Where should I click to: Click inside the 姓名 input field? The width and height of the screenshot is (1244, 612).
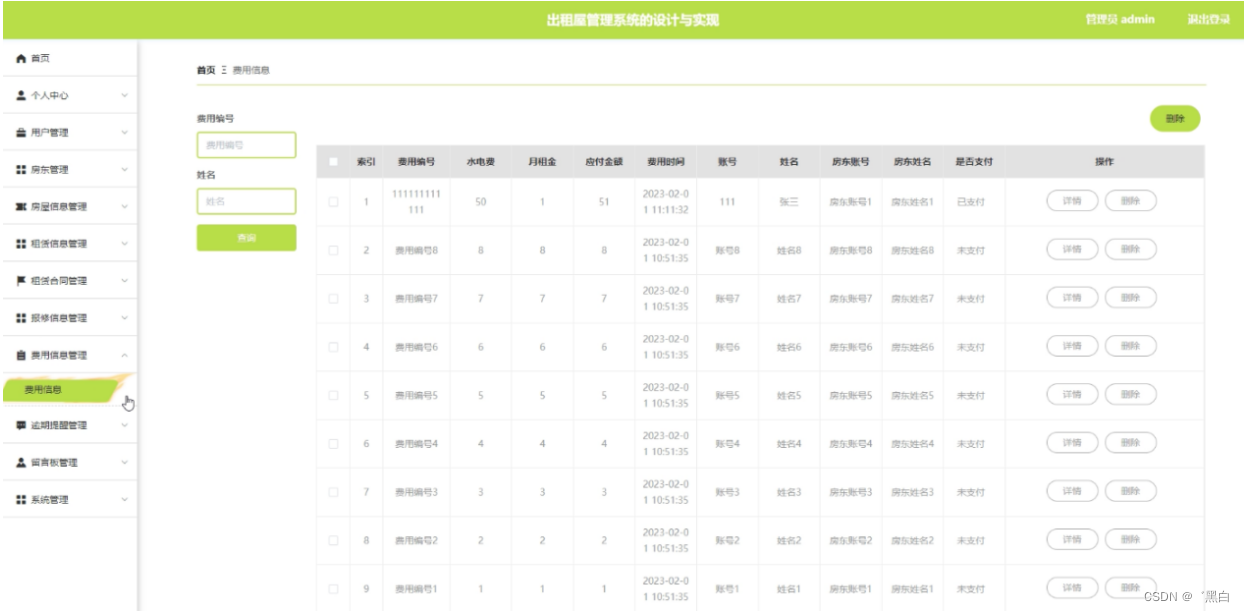246,201
